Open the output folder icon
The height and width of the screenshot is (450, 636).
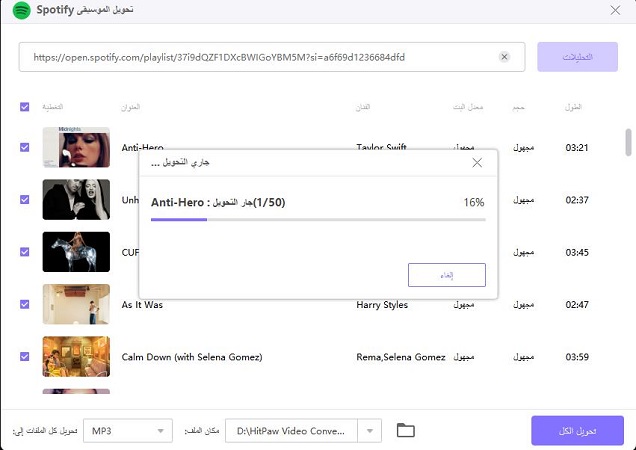(405, 430)
